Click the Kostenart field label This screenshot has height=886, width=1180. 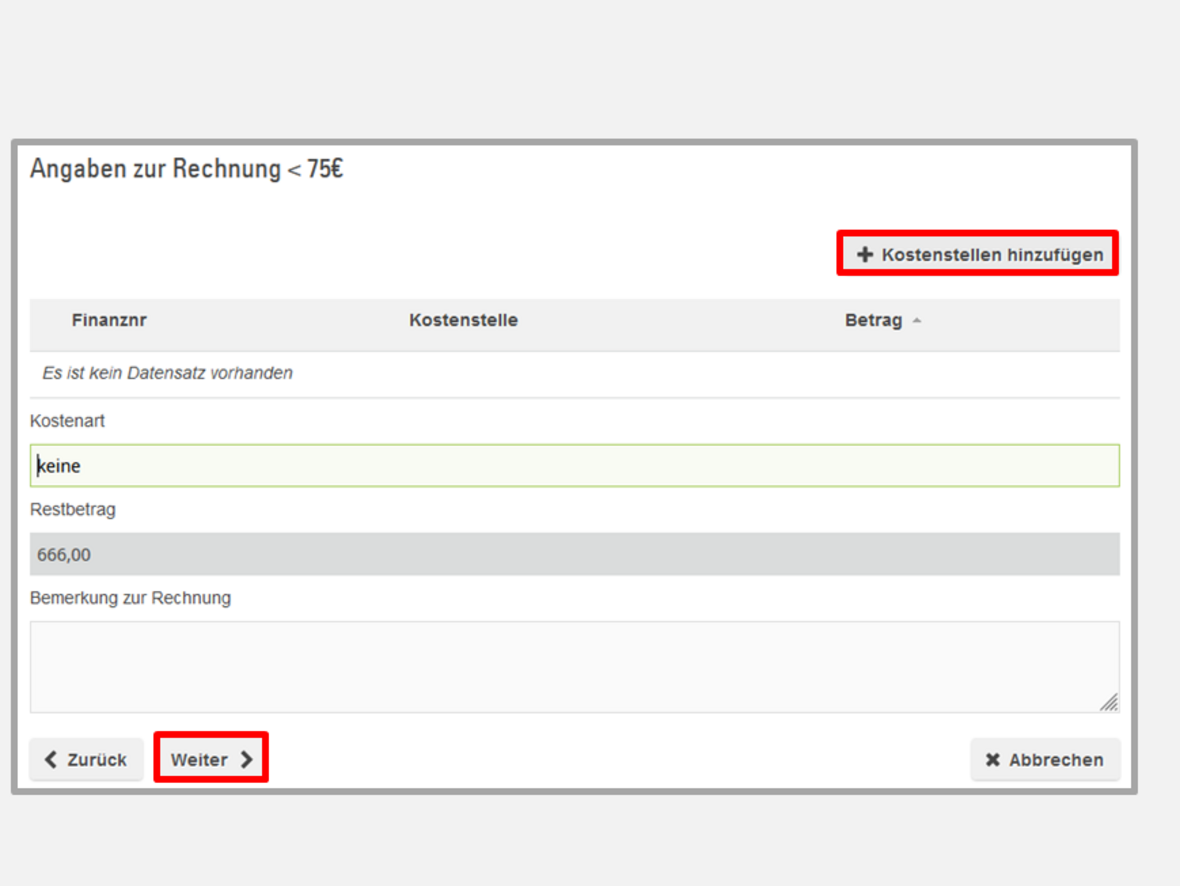click(67, 421)
